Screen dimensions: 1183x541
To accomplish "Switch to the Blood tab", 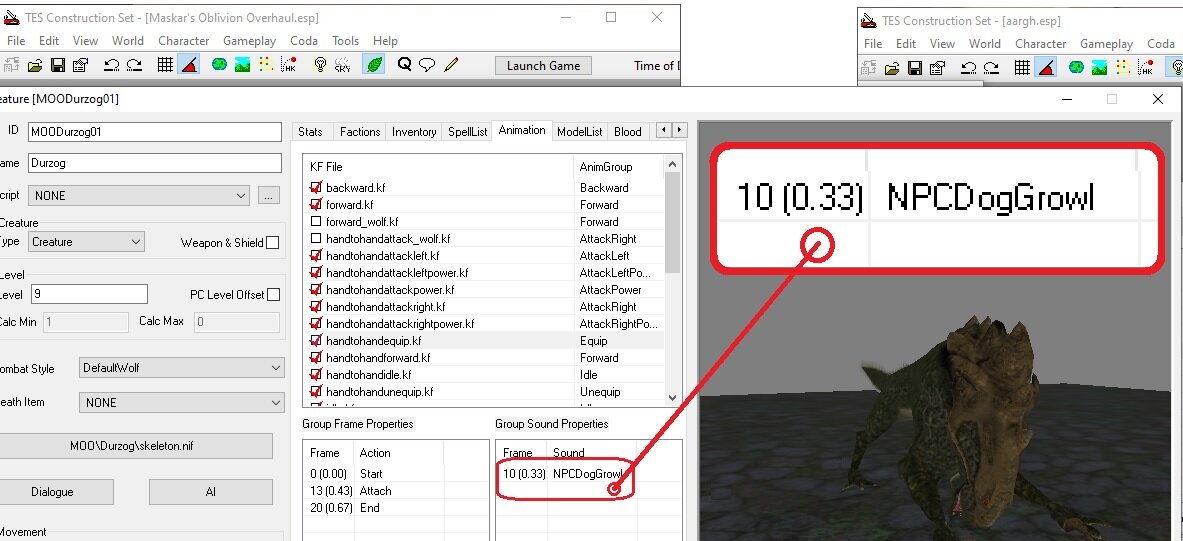I will tap(628, 131).
